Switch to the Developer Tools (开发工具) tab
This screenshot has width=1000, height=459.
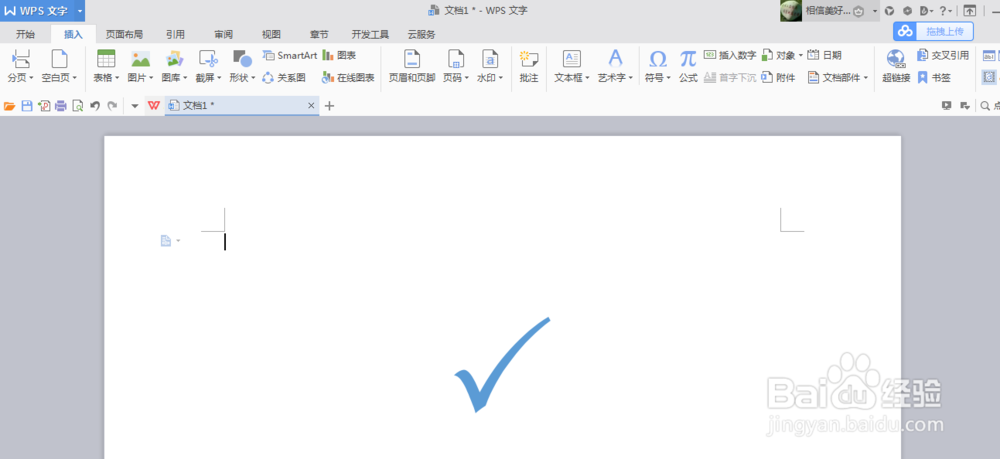(x=370, y=34)
